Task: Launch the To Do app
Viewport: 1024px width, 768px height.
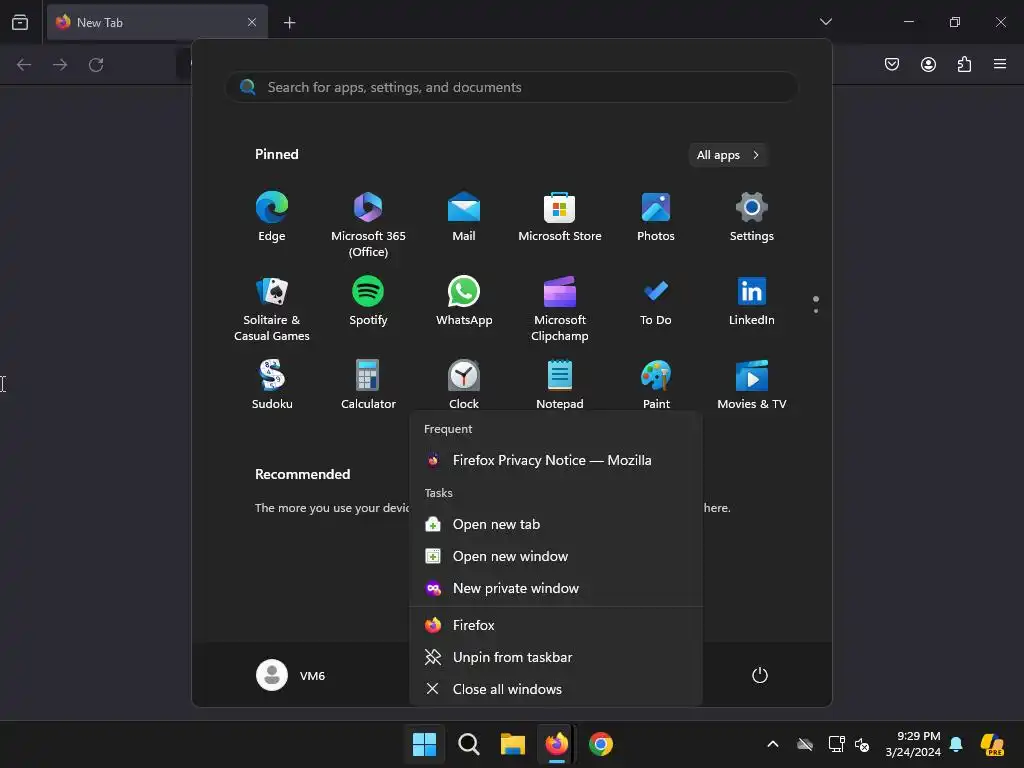Action: click(656, 302)
